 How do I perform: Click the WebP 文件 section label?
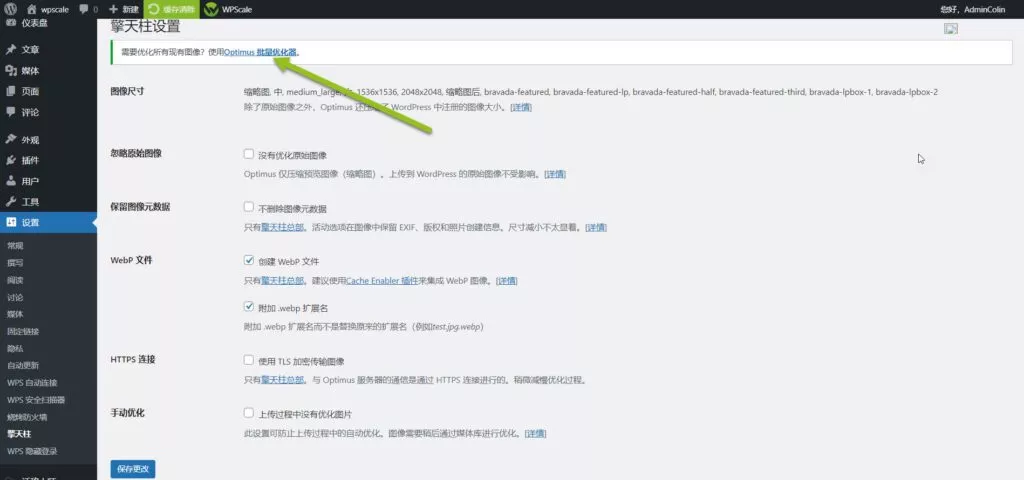(x=131, y=260)
